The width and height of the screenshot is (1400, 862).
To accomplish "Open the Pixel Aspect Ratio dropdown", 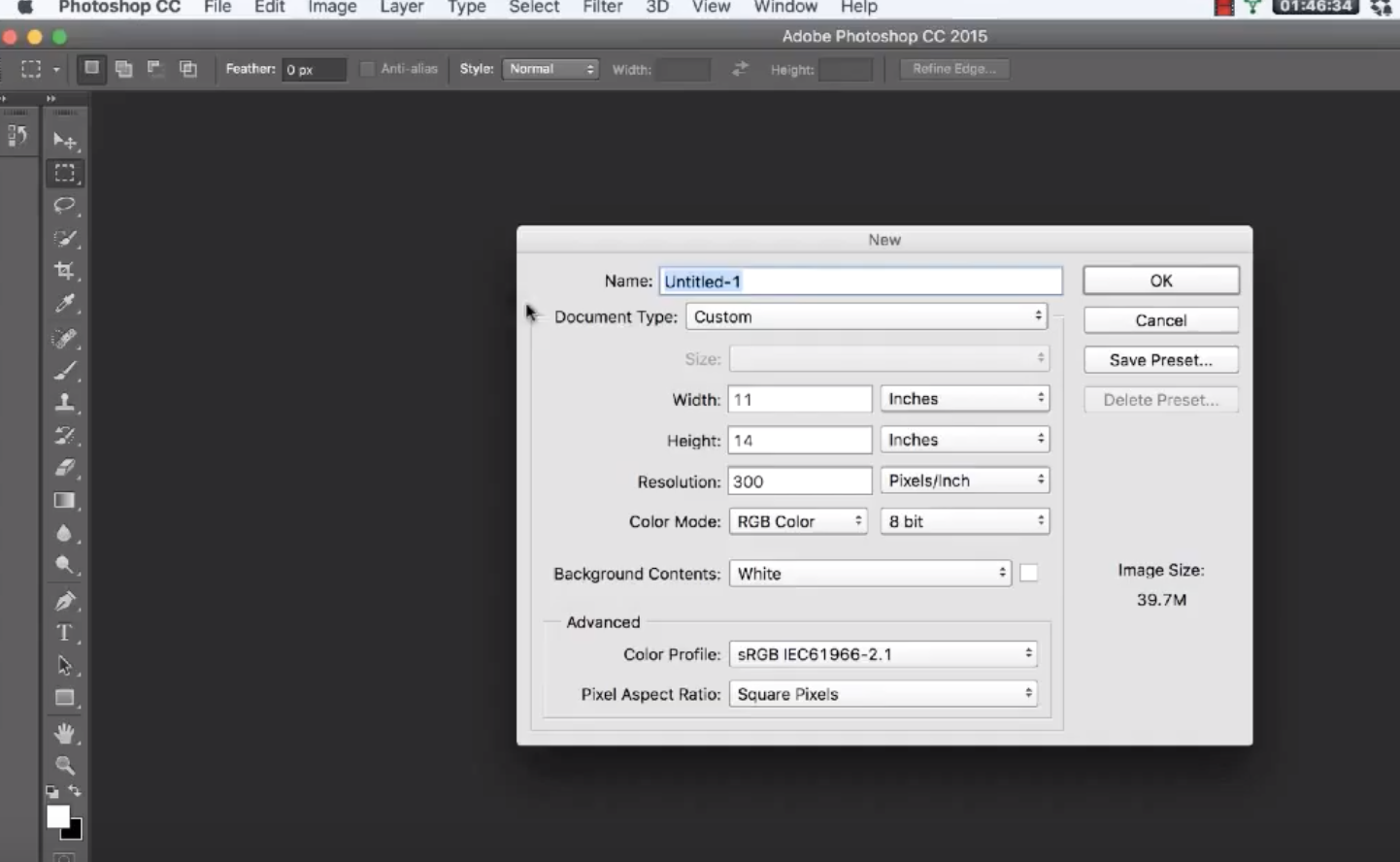I will (883, 694).
